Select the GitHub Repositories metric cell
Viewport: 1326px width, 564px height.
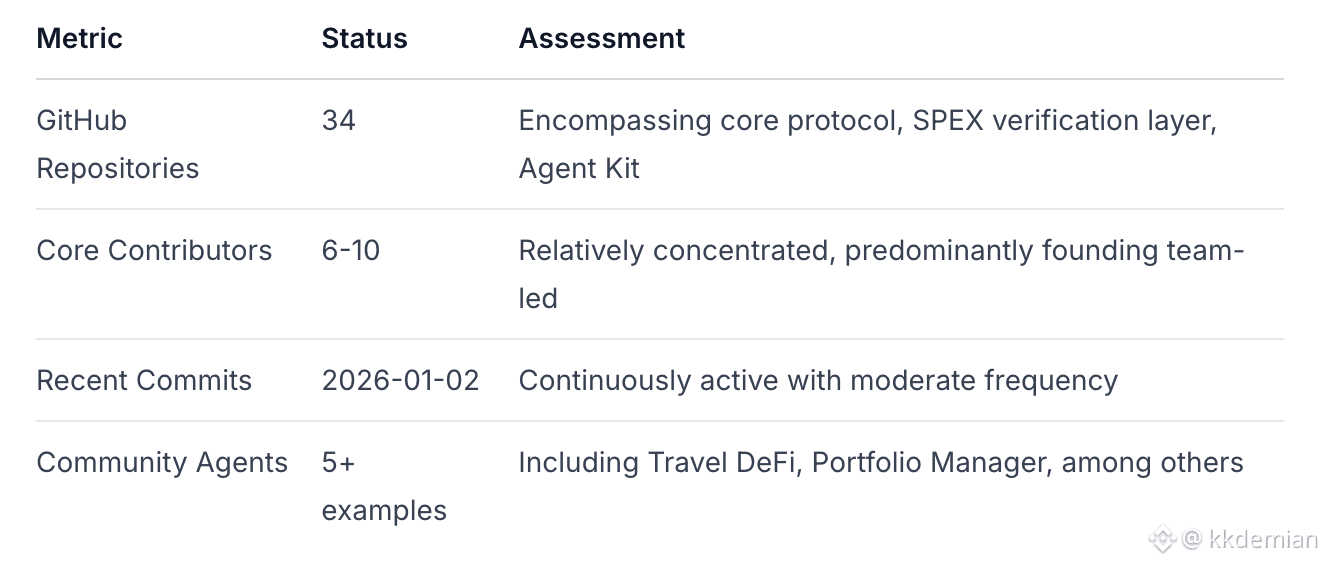point(117,144)
